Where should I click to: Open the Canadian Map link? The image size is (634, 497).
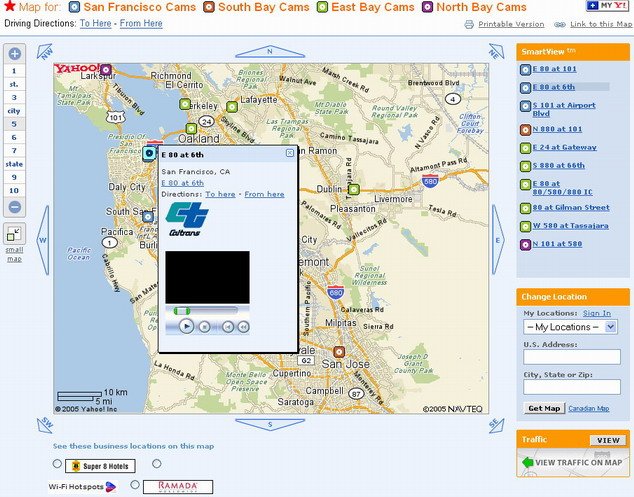coord(589,408)
